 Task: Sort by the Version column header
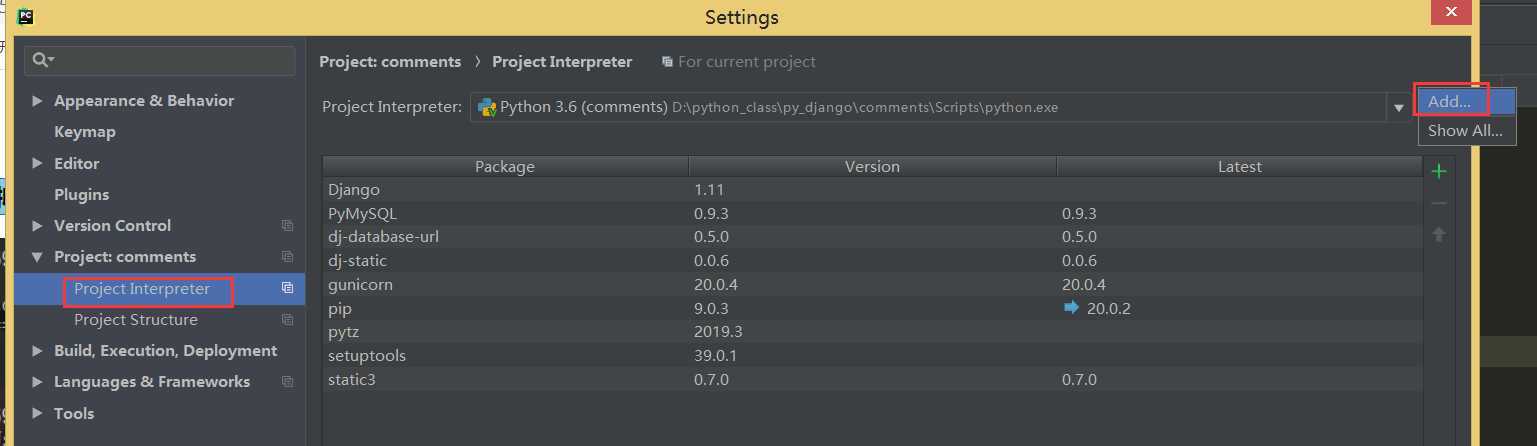pyautogui.click(x=872, y=167)
